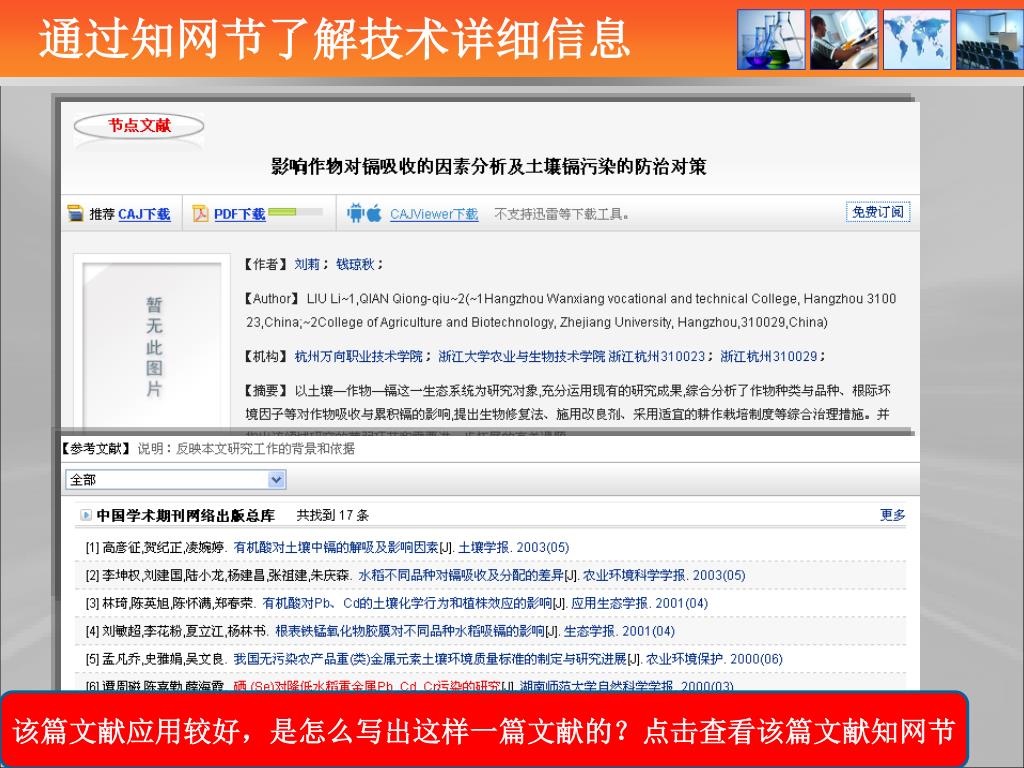This screenshot has width=1024, height=768.
Task: Open author 钱琼秋 profile link
Action: 355,264
